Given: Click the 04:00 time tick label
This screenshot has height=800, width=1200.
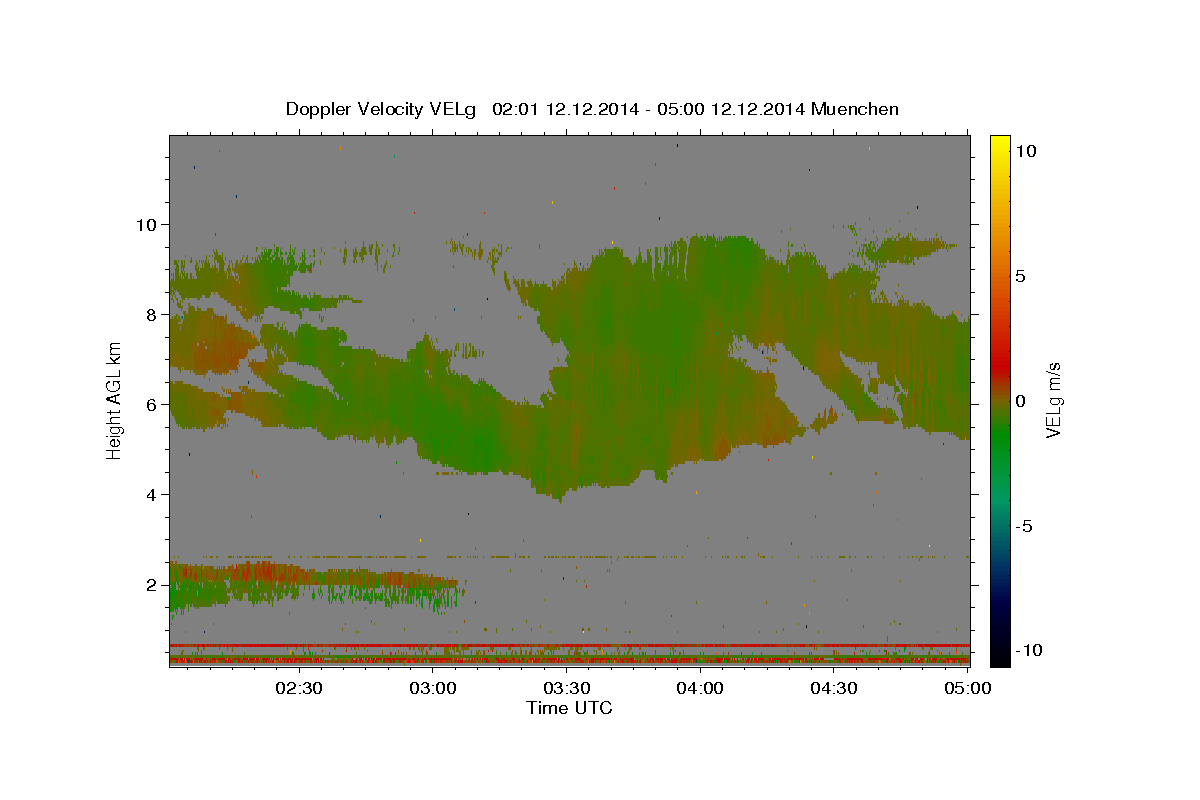Looking at the screenshot, I should pos(700,688).
